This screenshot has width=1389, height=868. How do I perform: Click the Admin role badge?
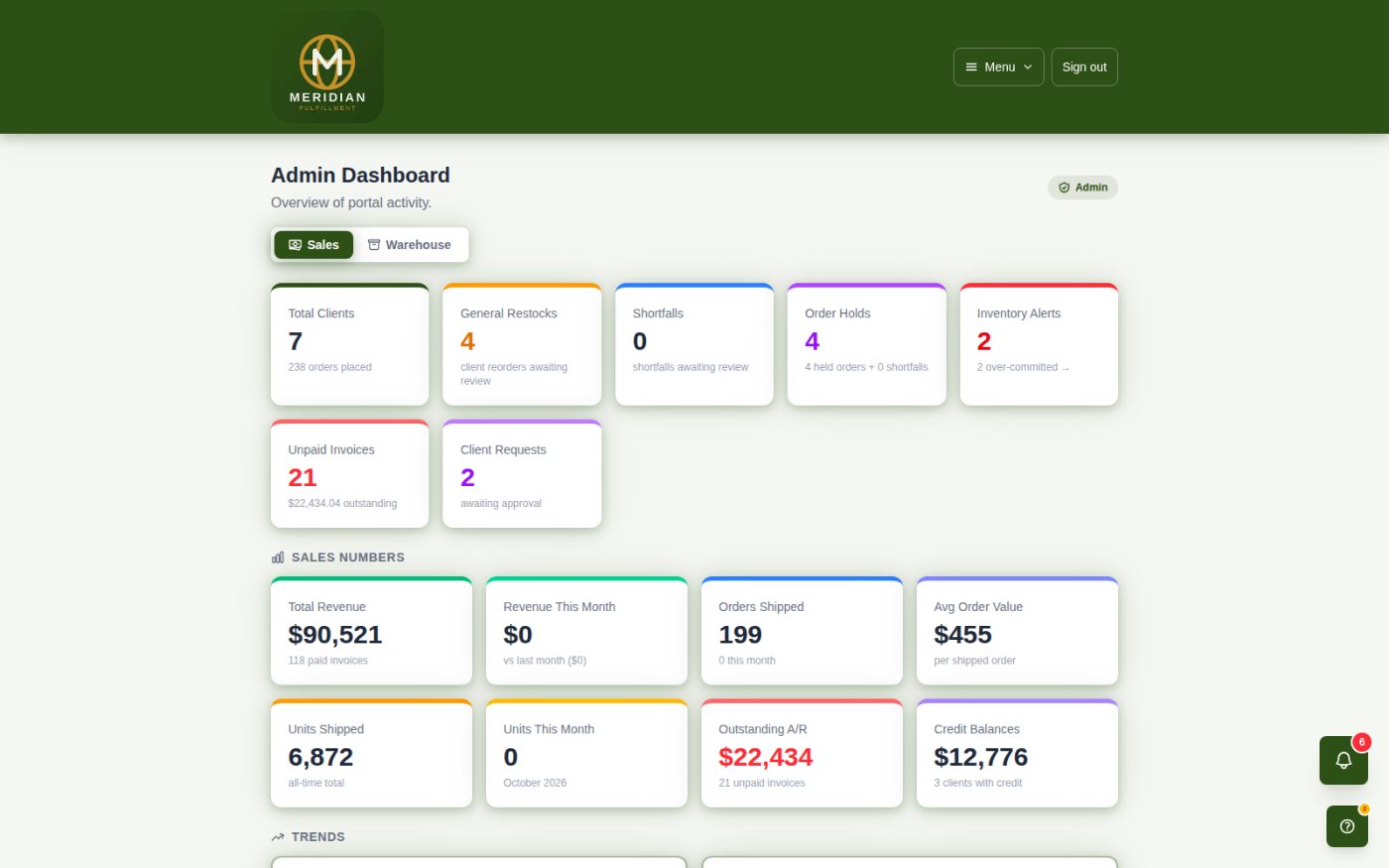[1082, 187]
